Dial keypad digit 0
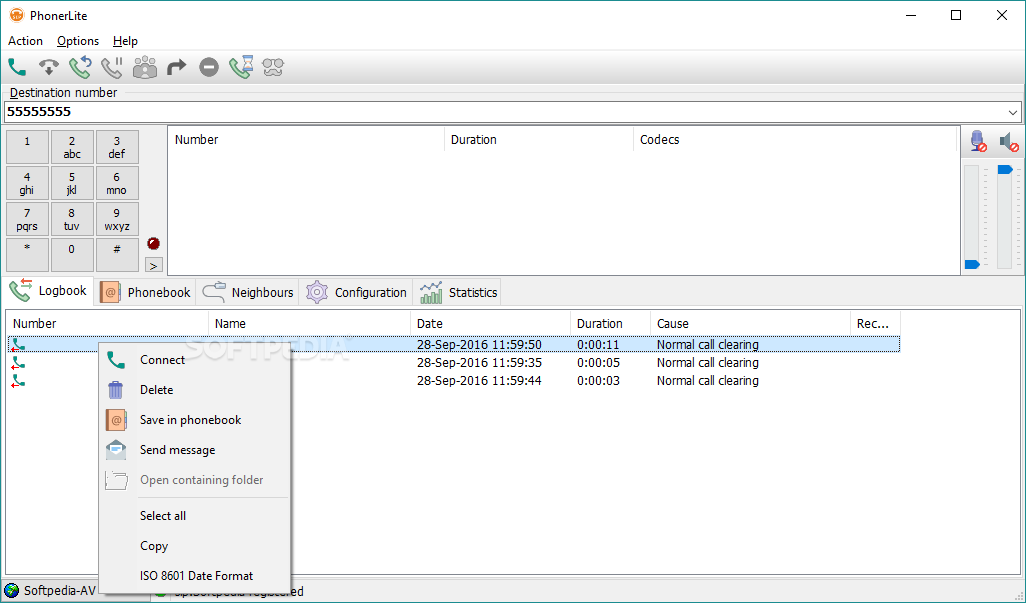1026x603 pixels. point(72,255)
